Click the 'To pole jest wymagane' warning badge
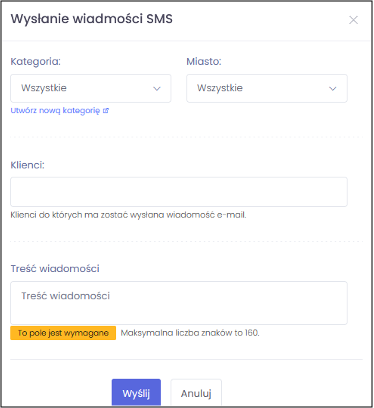The width and height of the screenshot is (374, 408). click(63, 333)
